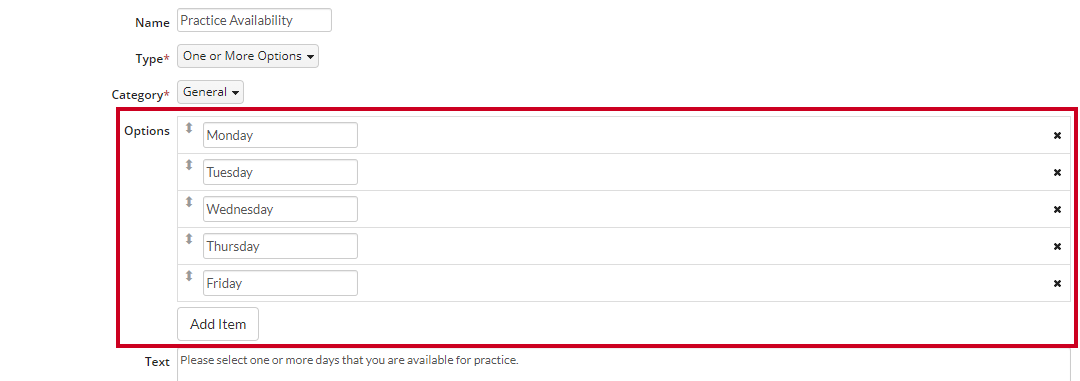Click the reorder handle beside Friday
Viewport: 1080px width, 381px height.
point(189,276)
